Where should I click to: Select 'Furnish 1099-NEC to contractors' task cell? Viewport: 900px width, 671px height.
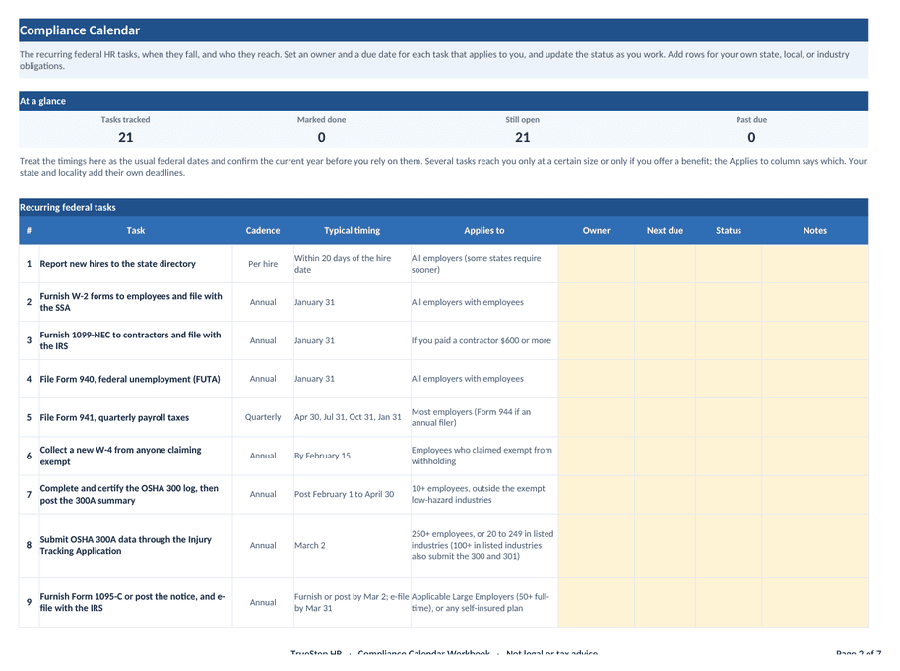click(x=135, y=340)
